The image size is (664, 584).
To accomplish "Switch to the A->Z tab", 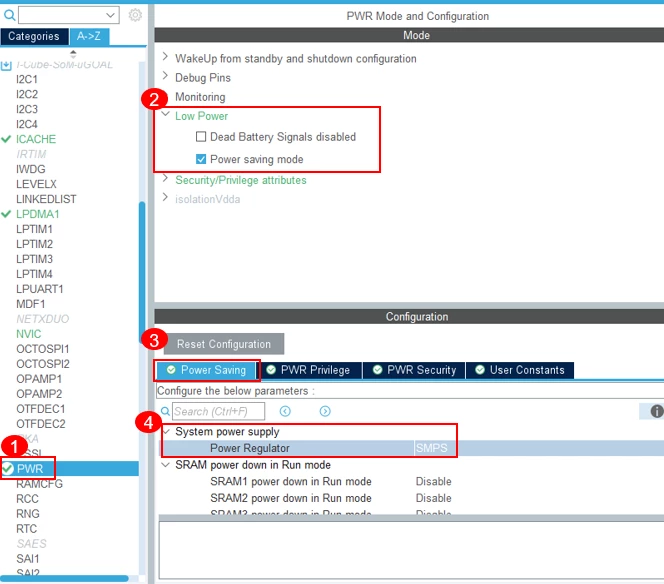I will tap(89, 36).
